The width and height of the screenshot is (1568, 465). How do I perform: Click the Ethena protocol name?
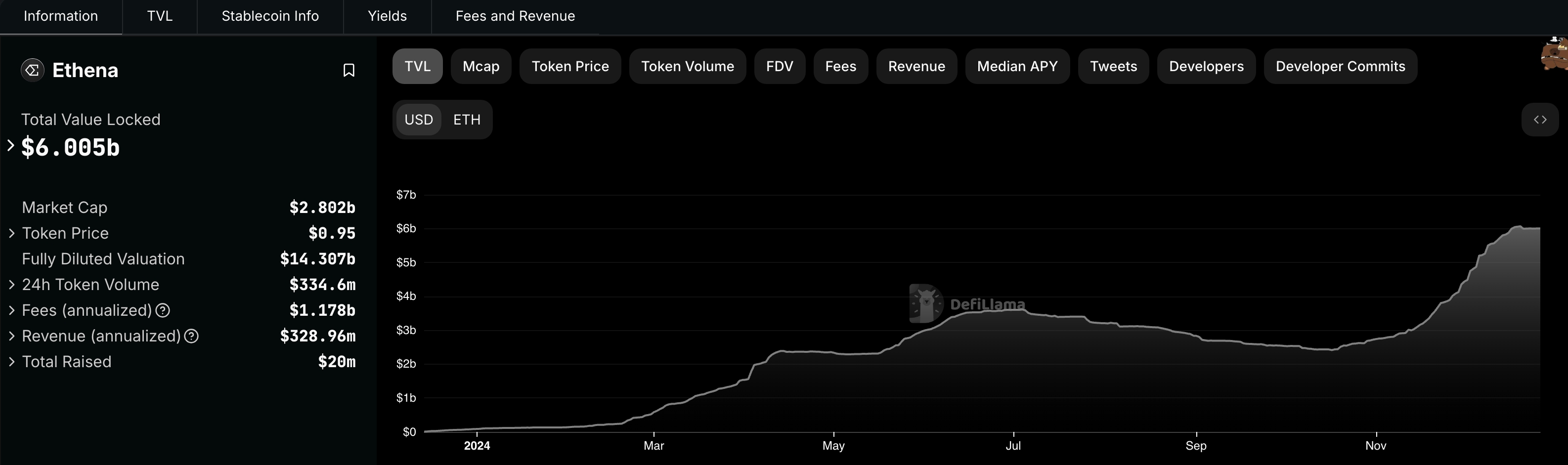pos(85,71)
